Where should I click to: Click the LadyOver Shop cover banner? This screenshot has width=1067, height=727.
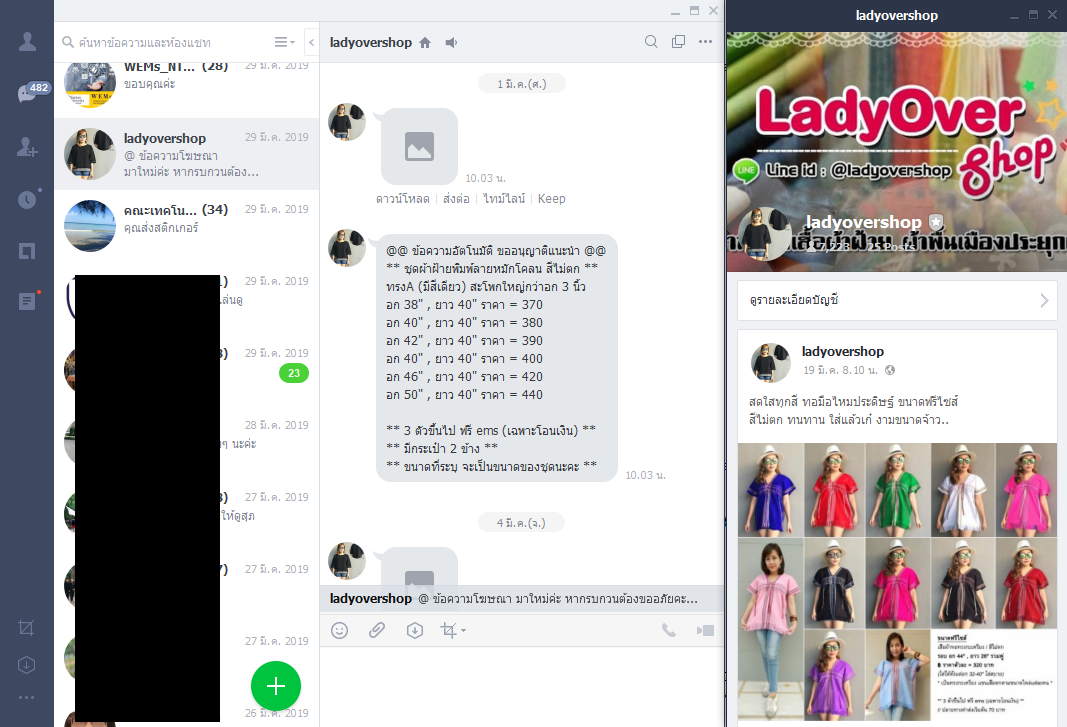tap(897, 151)
